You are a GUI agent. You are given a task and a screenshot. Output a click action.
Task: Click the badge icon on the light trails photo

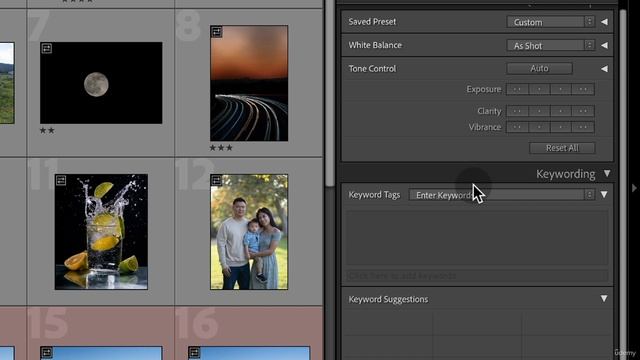click(x=217, y=32)
